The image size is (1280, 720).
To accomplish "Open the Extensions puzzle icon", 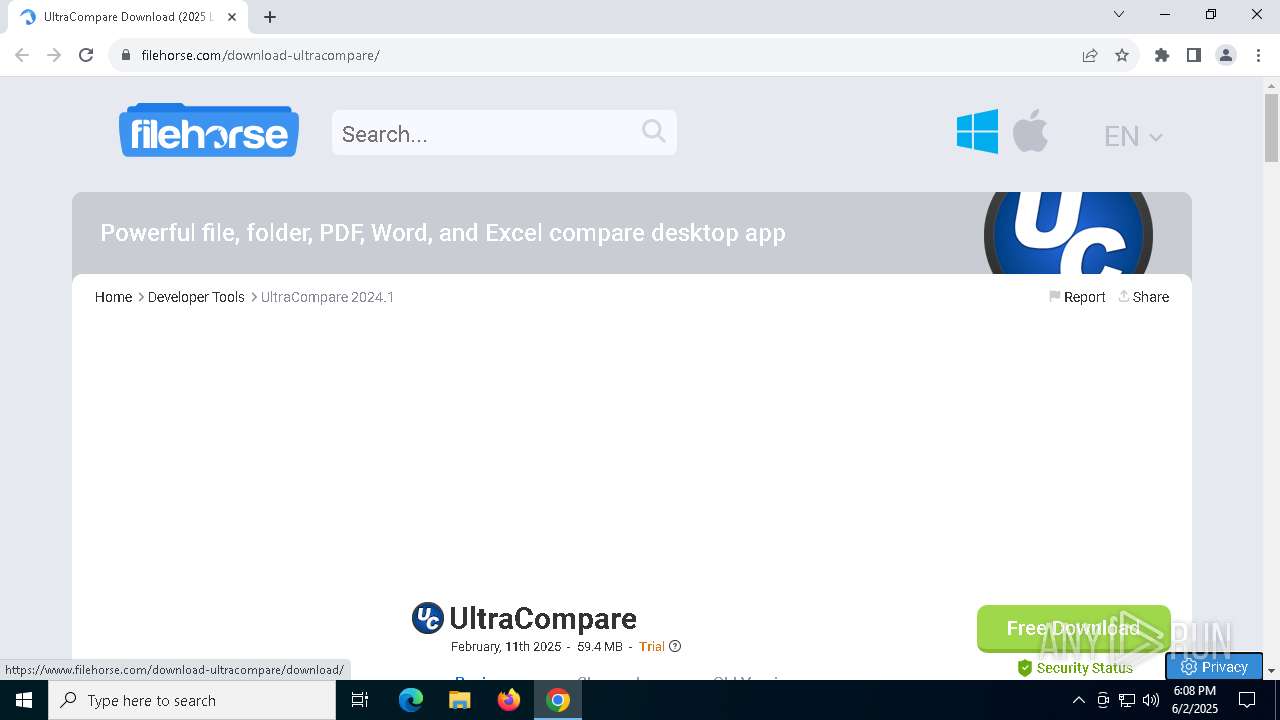I will tap(1162, 55).
